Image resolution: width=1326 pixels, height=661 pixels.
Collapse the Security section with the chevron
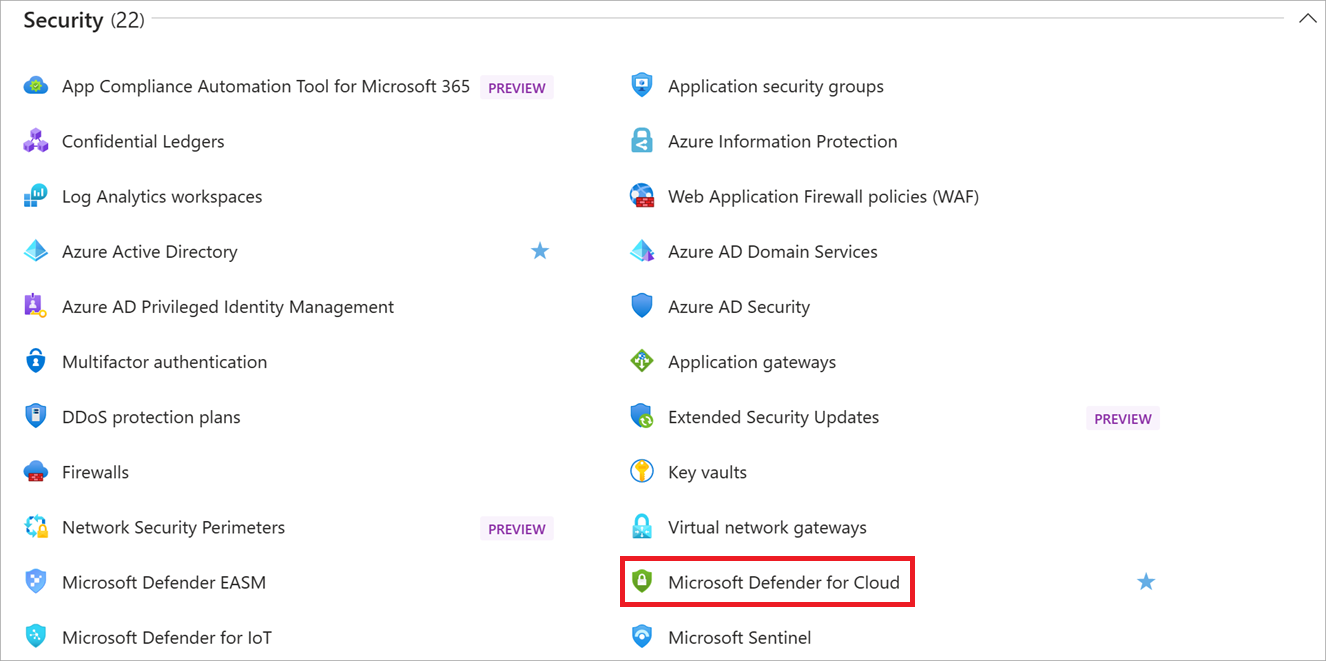pyautogui.click(x=1307, y=18)
